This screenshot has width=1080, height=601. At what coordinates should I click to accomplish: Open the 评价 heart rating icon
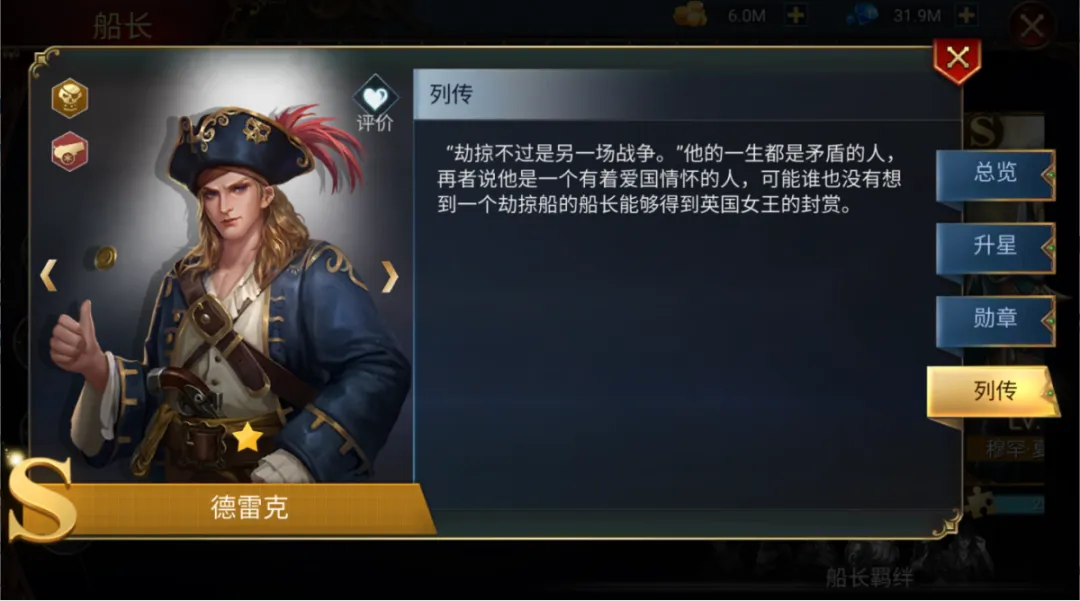pyautogui.click(x=375, y=103)
